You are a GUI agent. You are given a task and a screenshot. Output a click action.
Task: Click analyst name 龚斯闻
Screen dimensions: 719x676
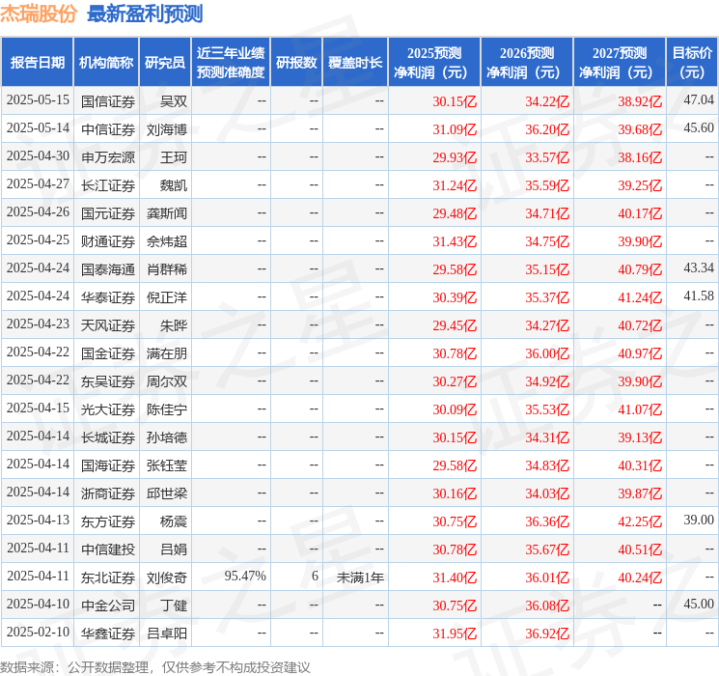pos(167,213)
